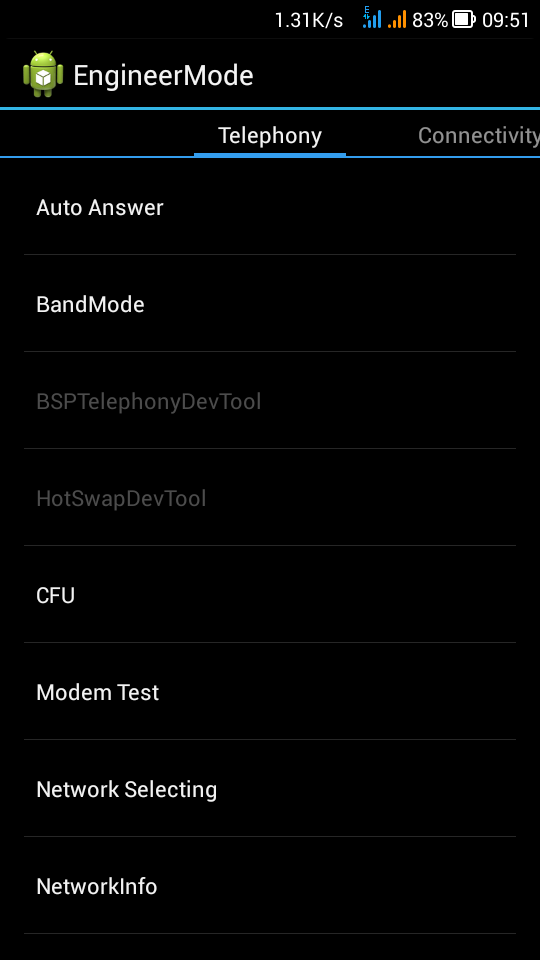Tap the EngineerMode title text

click(x=163, y=76)
